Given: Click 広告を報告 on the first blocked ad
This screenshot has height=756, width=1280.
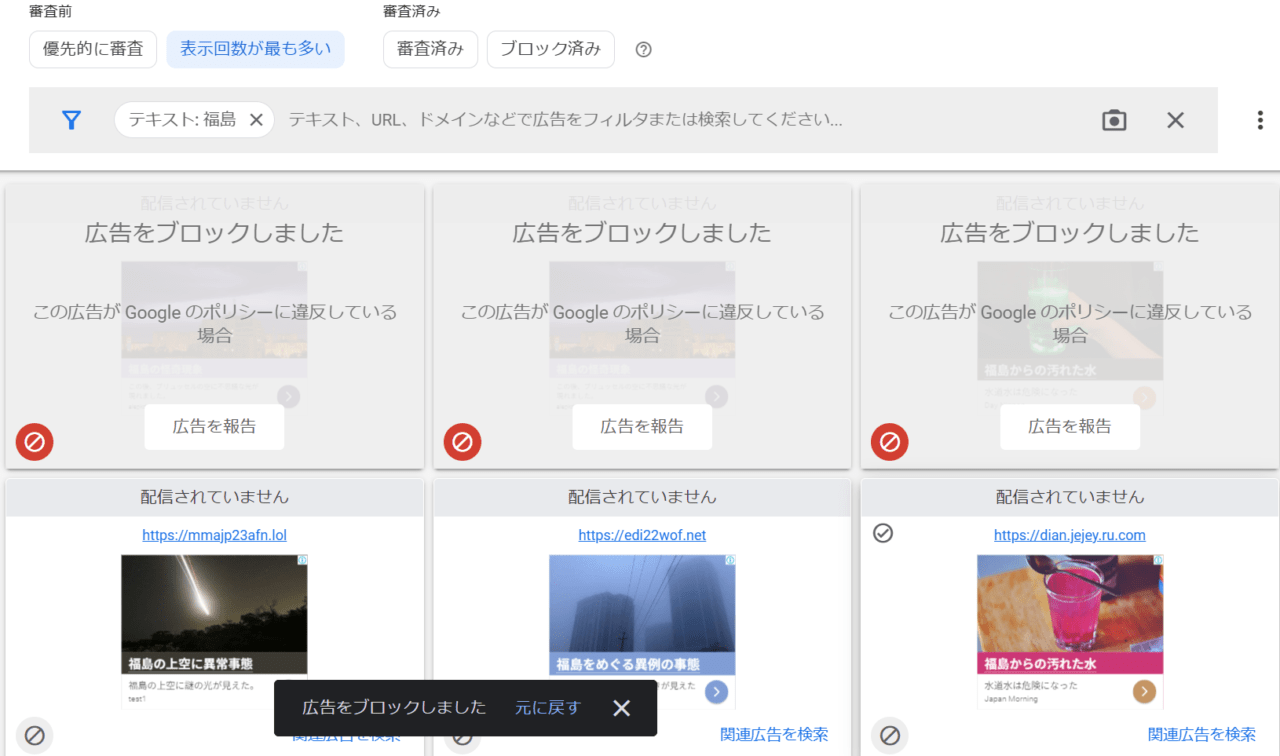Looking at the screenshot, I should click(214, 427).
